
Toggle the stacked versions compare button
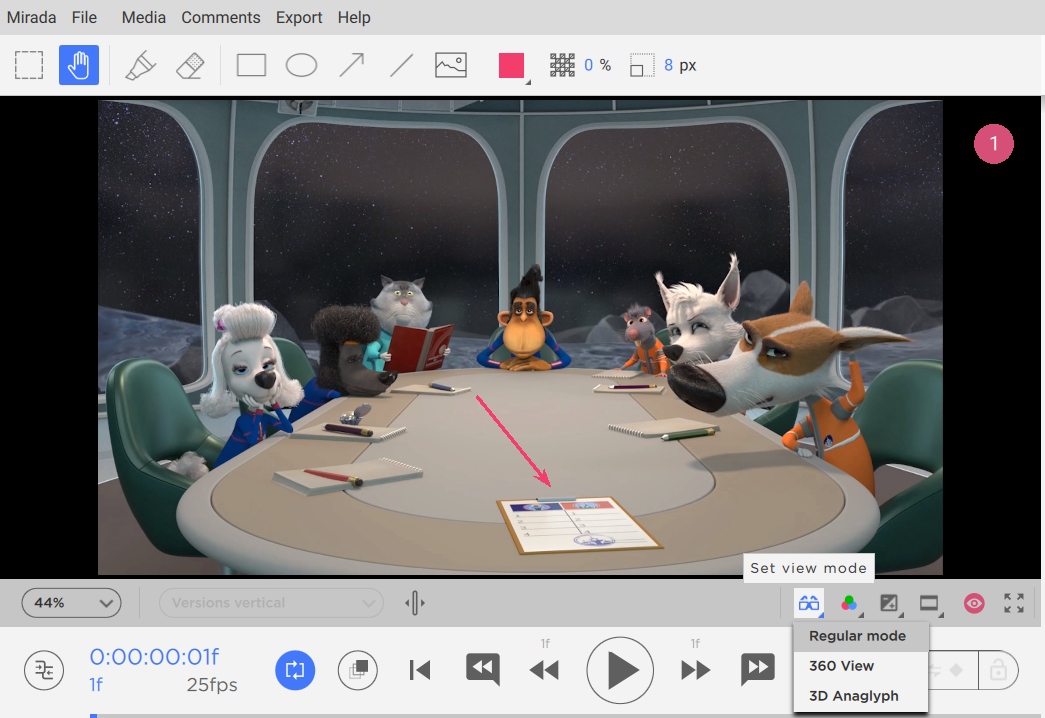click(x=358, y=670)
